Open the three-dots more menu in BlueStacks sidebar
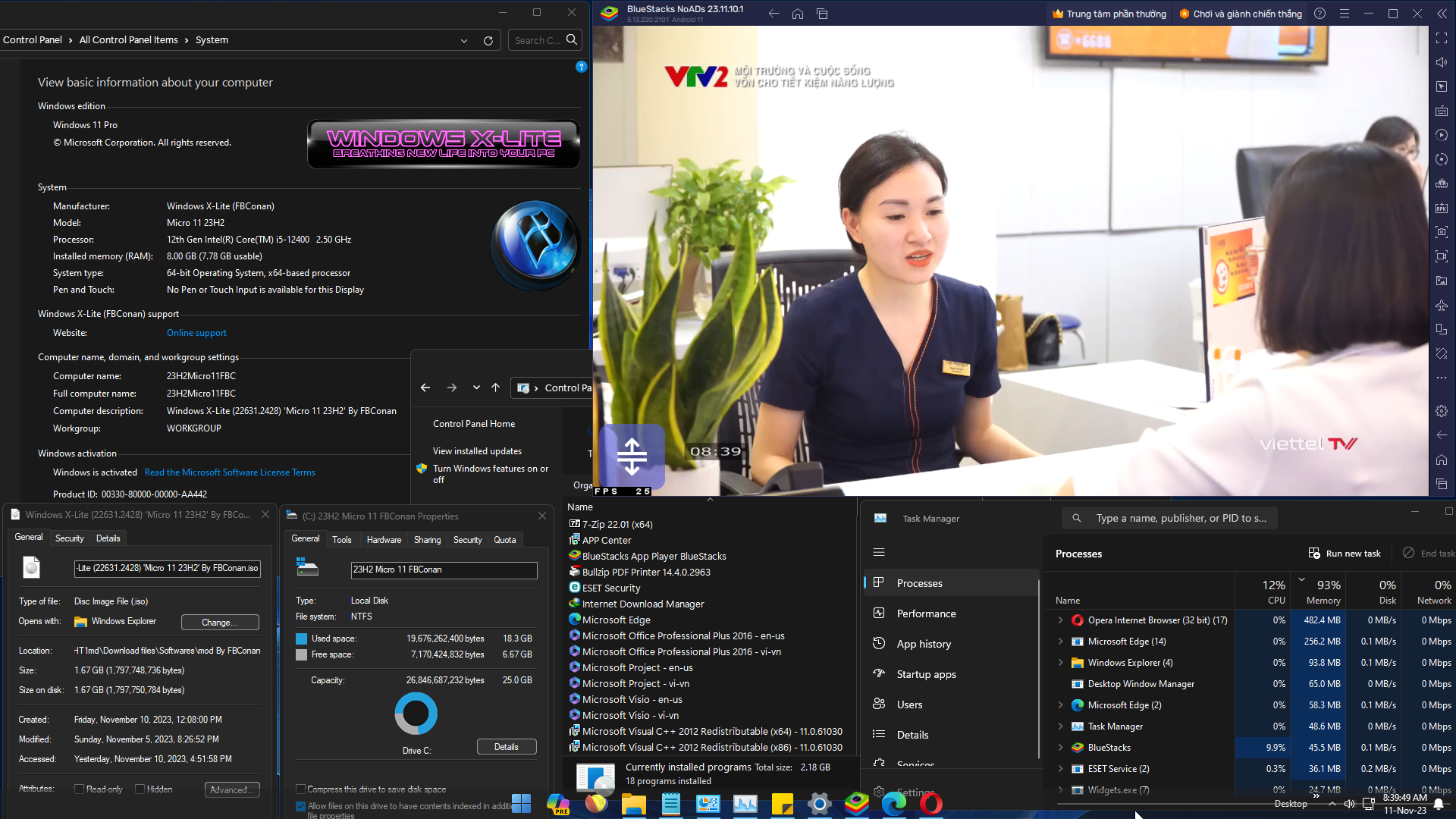Viewport: 1456px width, 819px height. click(1442, 378)
